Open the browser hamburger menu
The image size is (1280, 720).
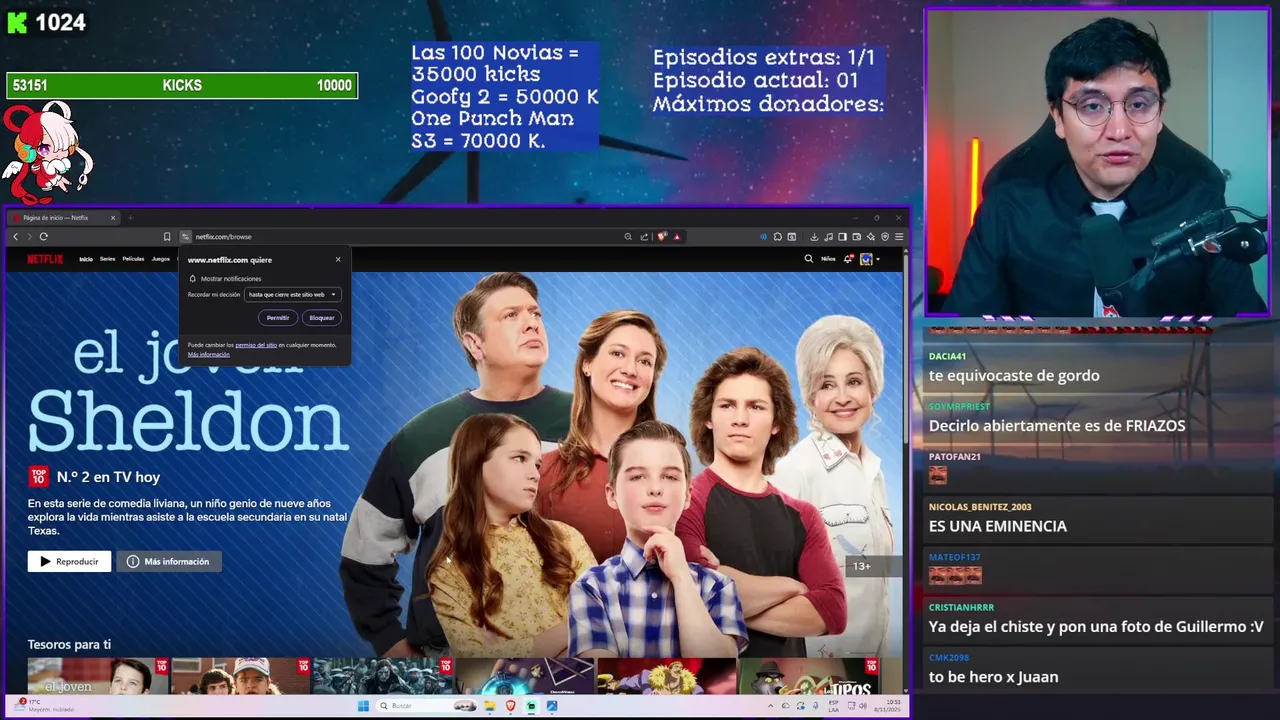click(x=899, y=237)
